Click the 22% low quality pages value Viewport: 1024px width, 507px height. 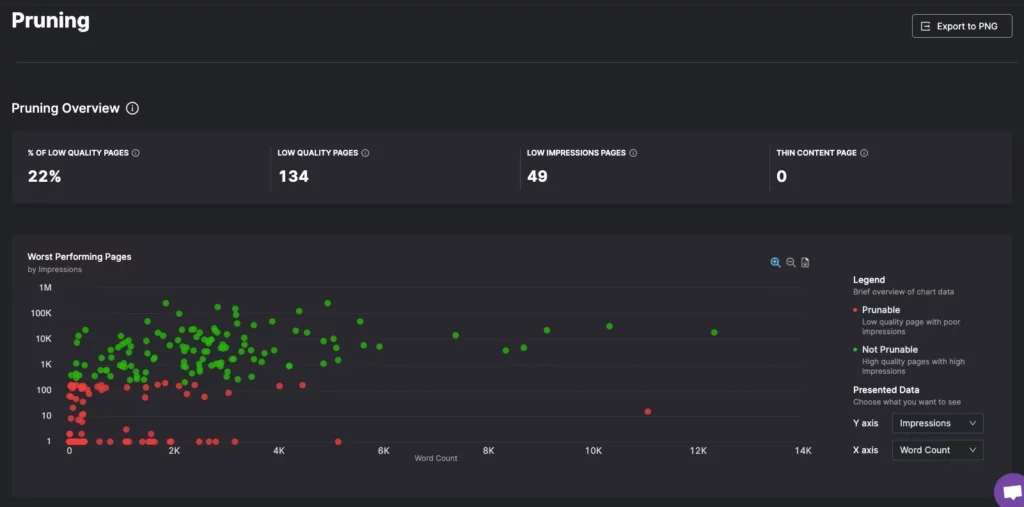click(x=42, y=177)
